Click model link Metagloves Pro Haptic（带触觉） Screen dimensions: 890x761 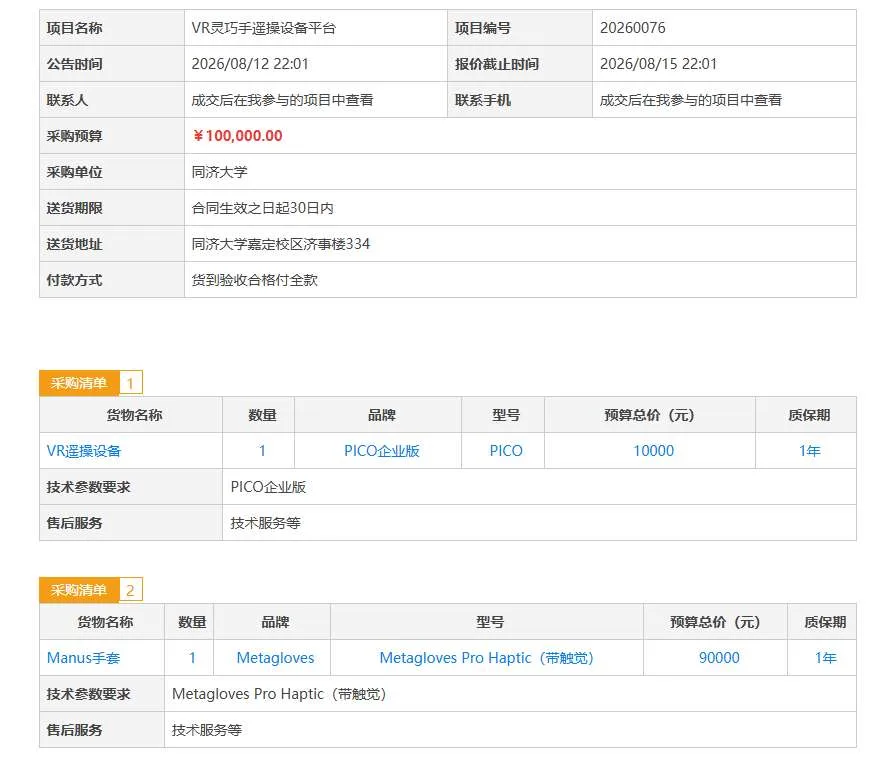(486, 658)
